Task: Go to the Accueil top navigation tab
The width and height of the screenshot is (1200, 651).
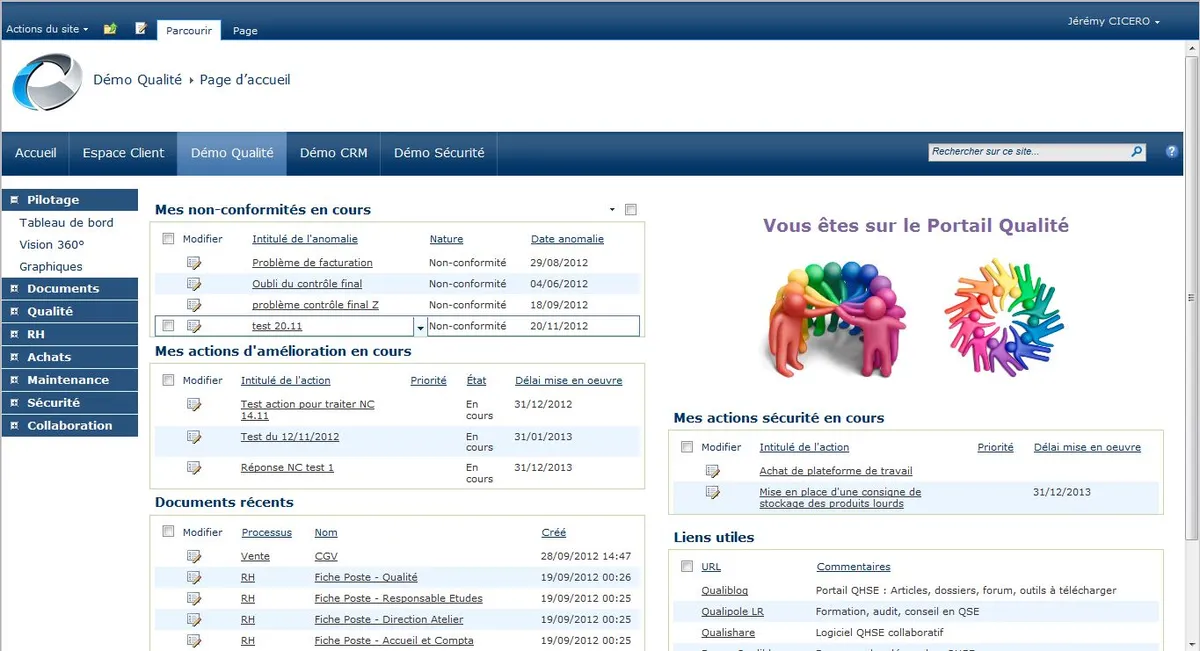Action: pyautogui.click(x=36, y=153)
